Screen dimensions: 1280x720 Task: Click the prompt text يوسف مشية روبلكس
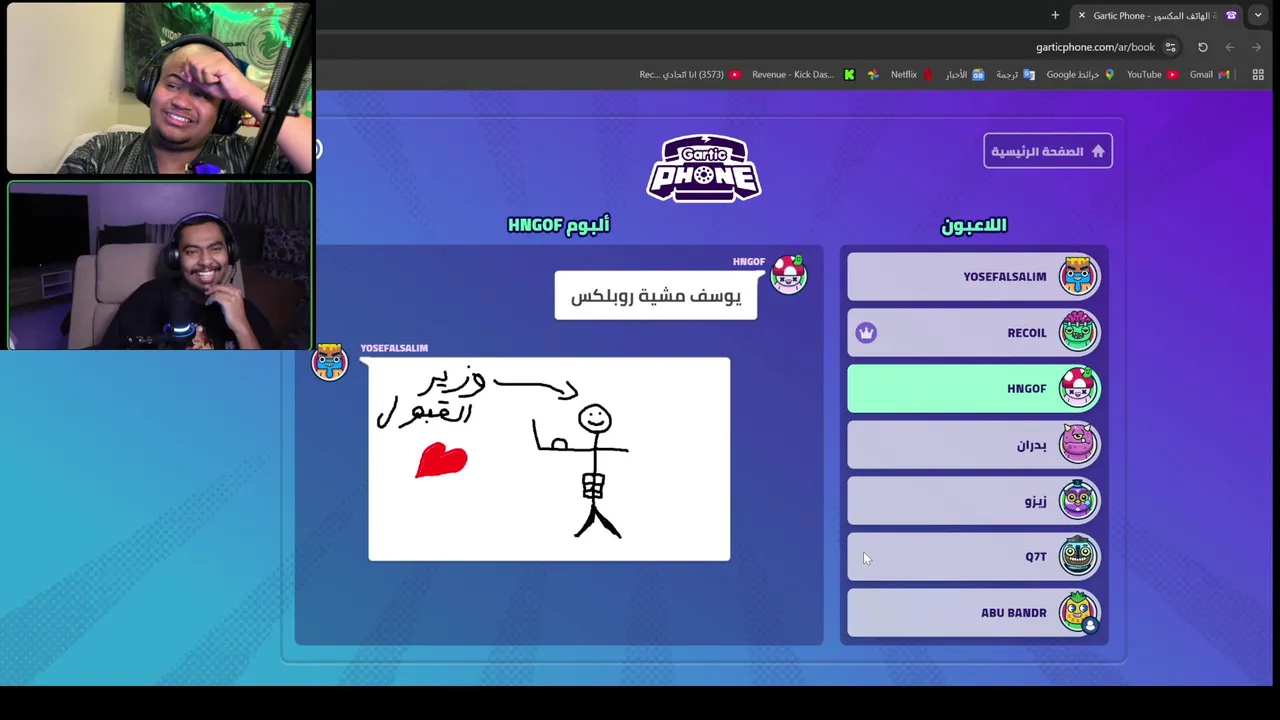pos(656,296)
